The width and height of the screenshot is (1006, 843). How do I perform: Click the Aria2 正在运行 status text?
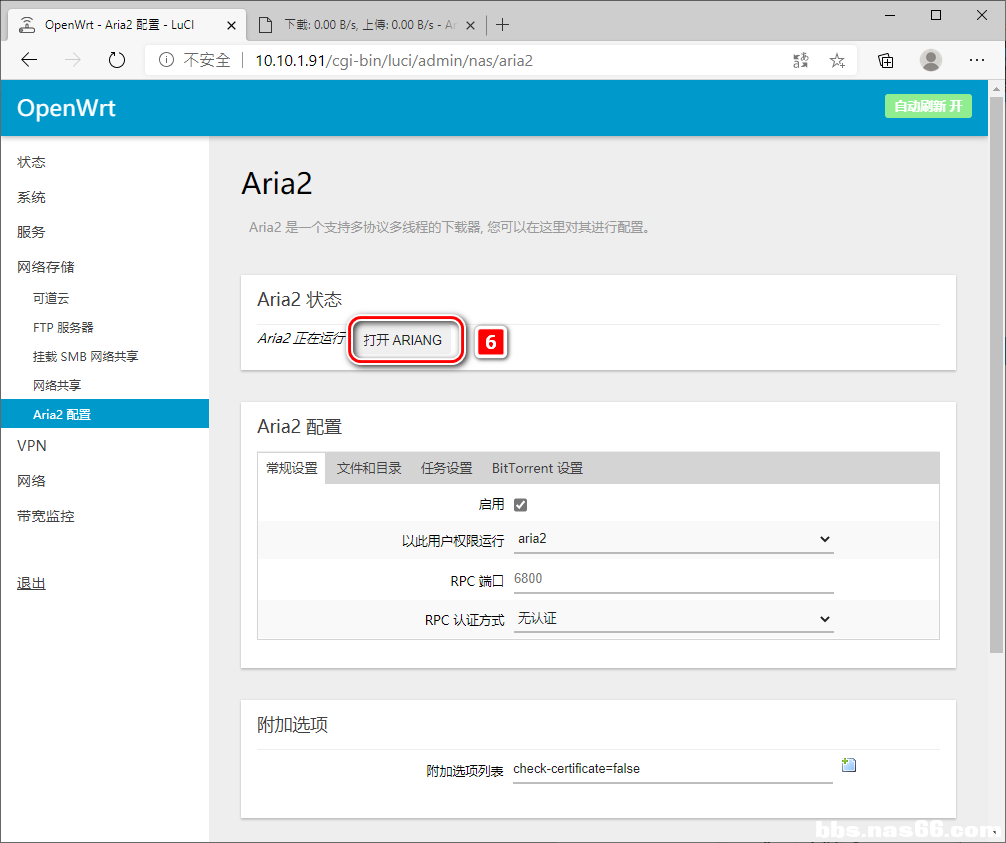point(300,338)
